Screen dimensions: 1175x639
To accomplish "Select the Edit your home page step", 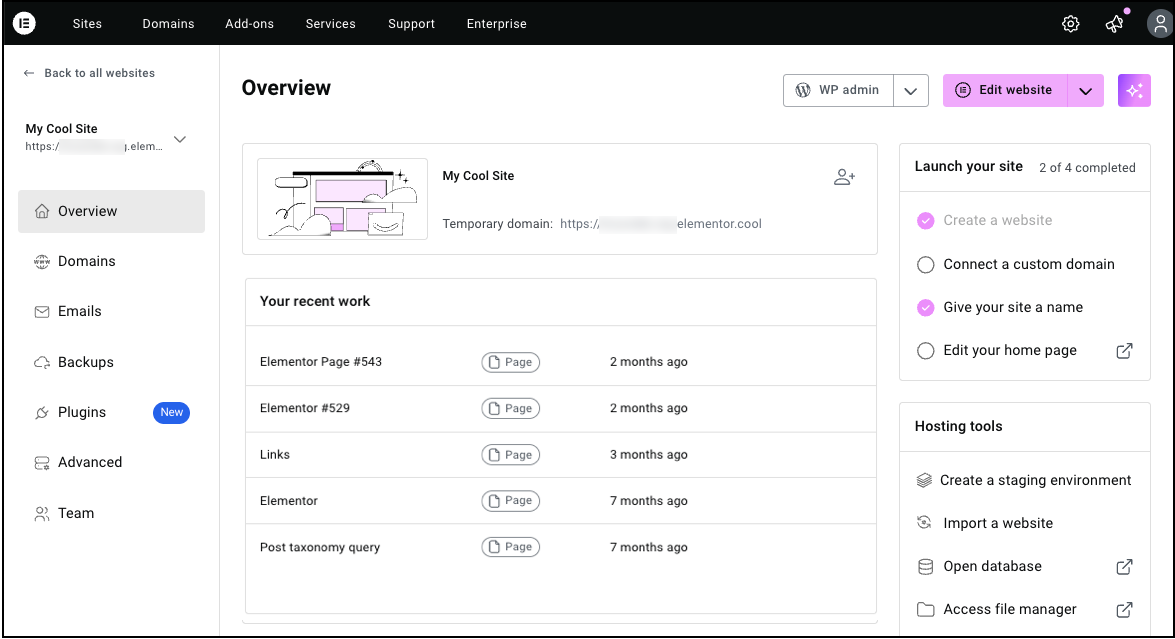I will tap(1009, 351).
